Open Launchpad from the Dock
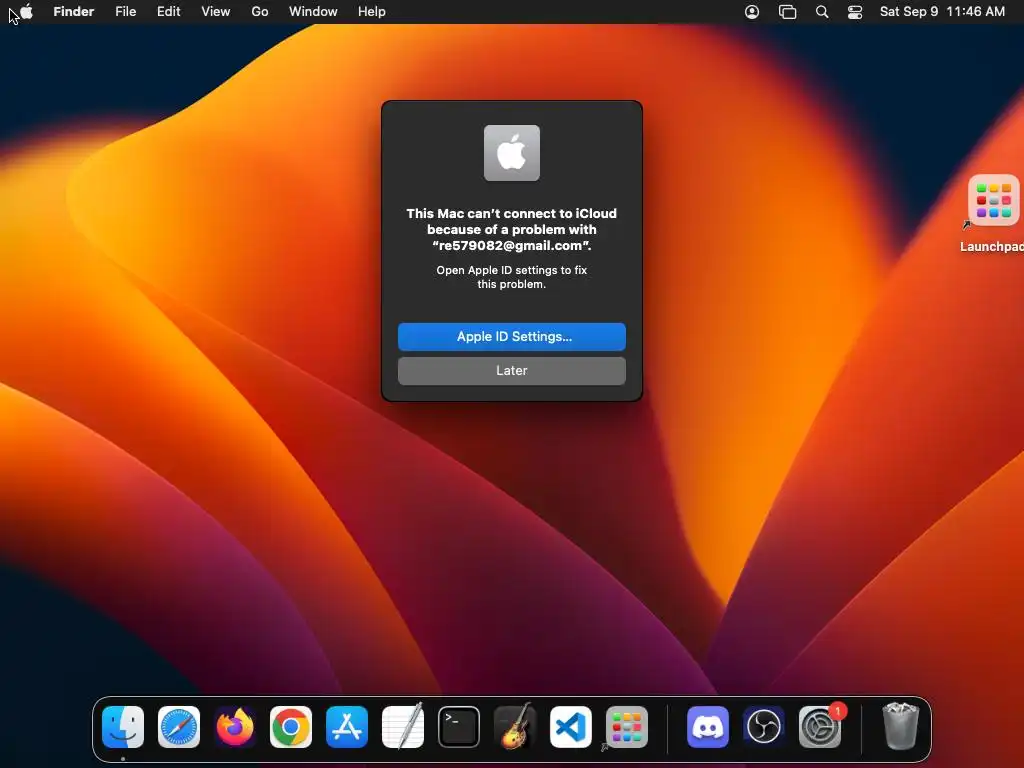 627,727
